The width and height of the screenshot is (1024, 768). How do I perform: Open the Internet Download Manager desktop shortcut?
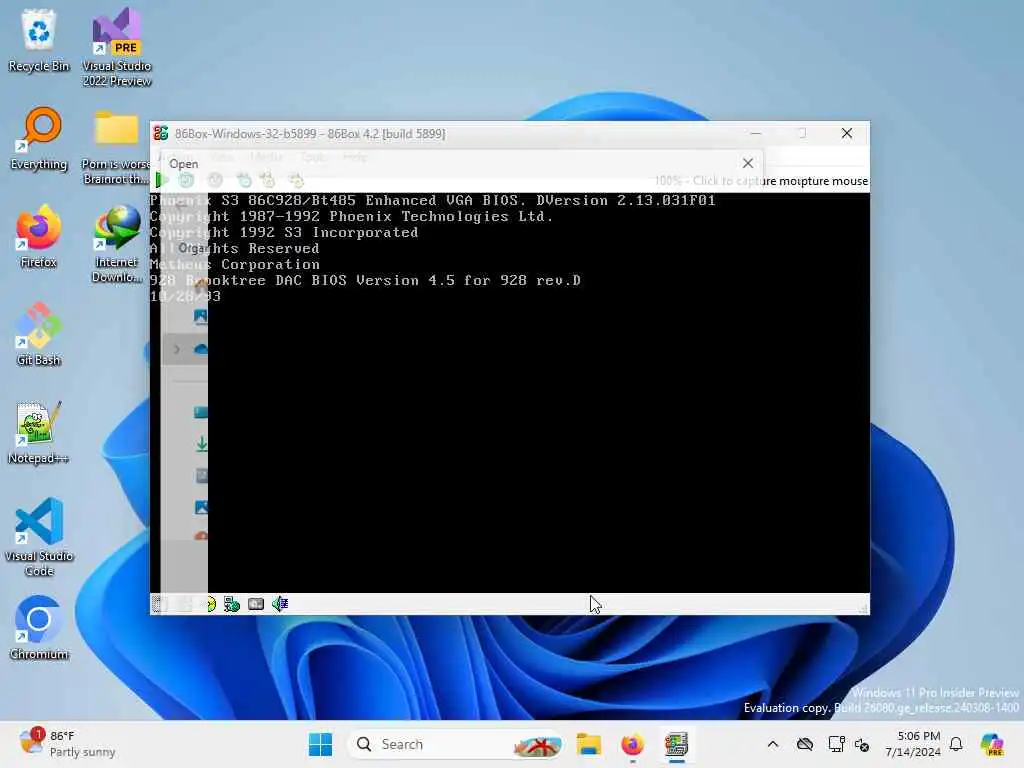(x=116, y=244)
